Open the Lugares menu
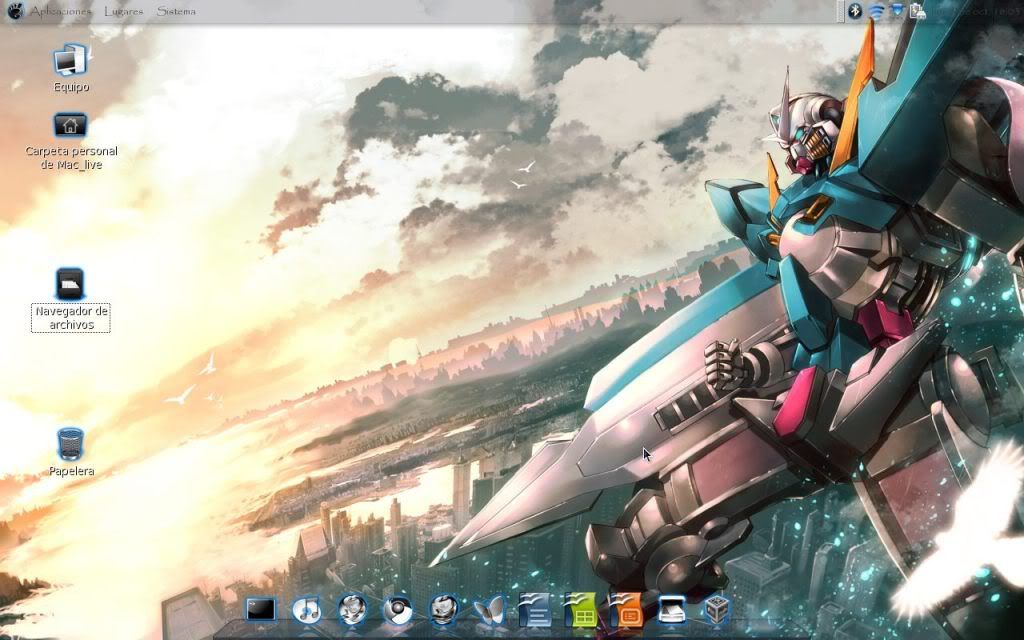The height and width of the screenshot is (640, 1024). (123, 12)
